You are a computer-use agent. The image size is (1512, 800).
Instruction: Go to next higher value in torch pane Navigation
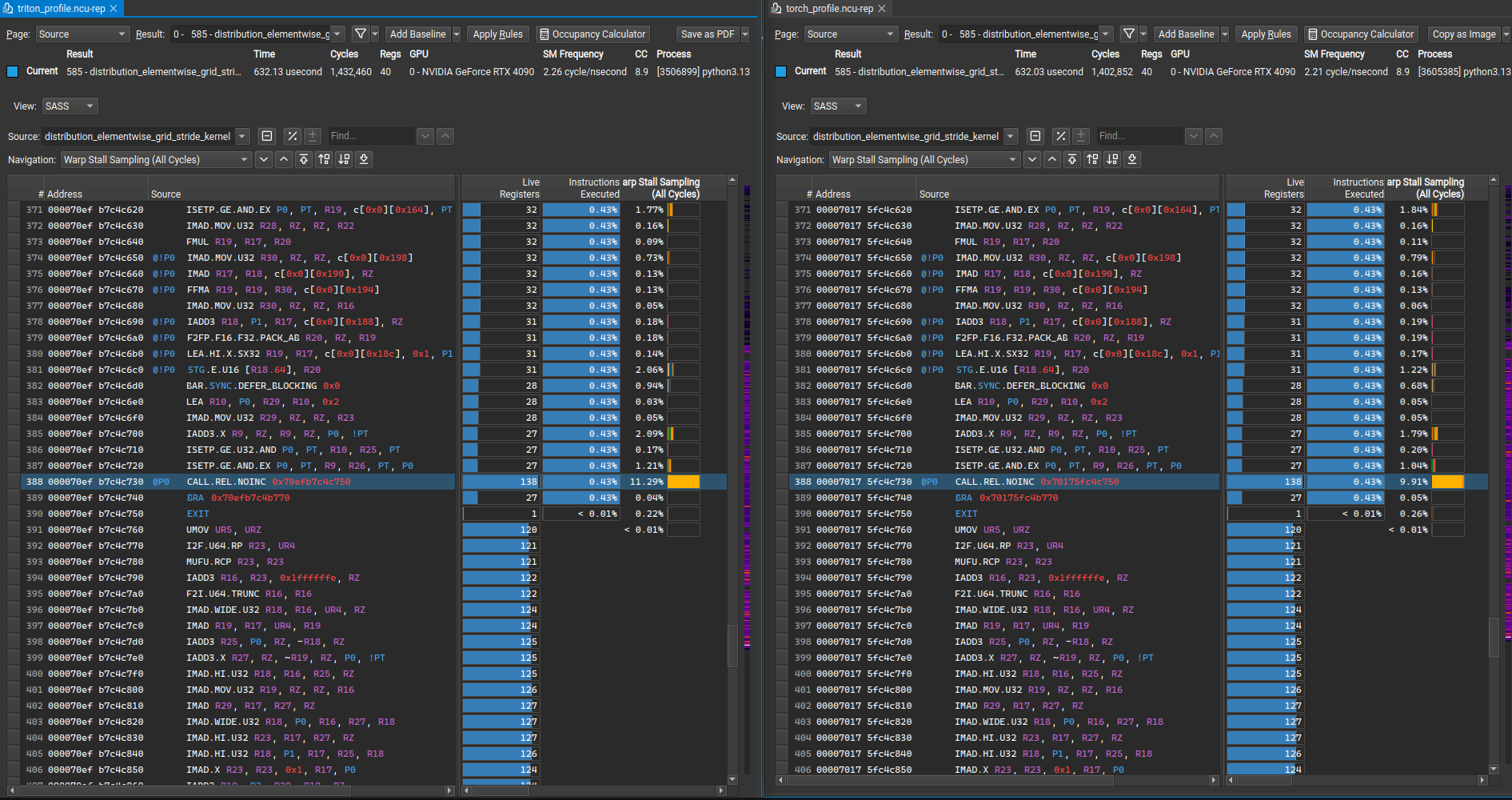click(1092, 159)
